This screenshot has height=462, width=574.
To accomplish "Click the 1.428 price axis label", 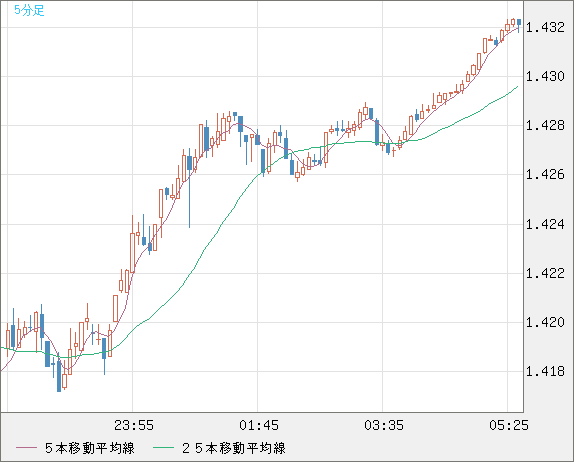I will click(545, 126).
